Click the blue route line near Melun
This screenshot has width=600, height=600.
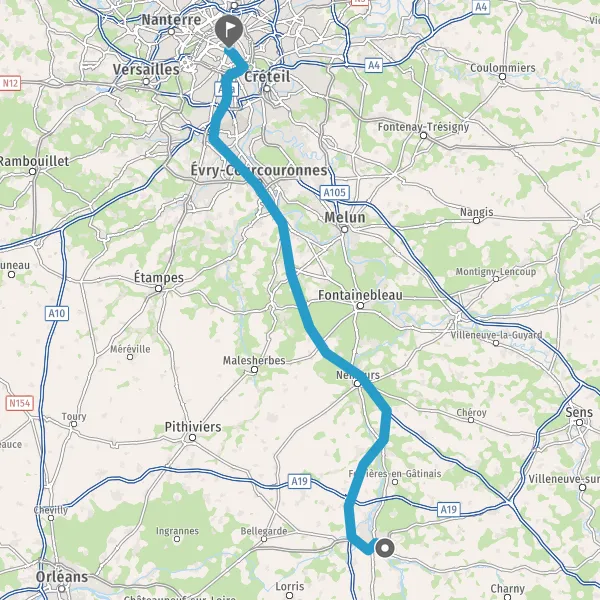[x=285, y=237]
